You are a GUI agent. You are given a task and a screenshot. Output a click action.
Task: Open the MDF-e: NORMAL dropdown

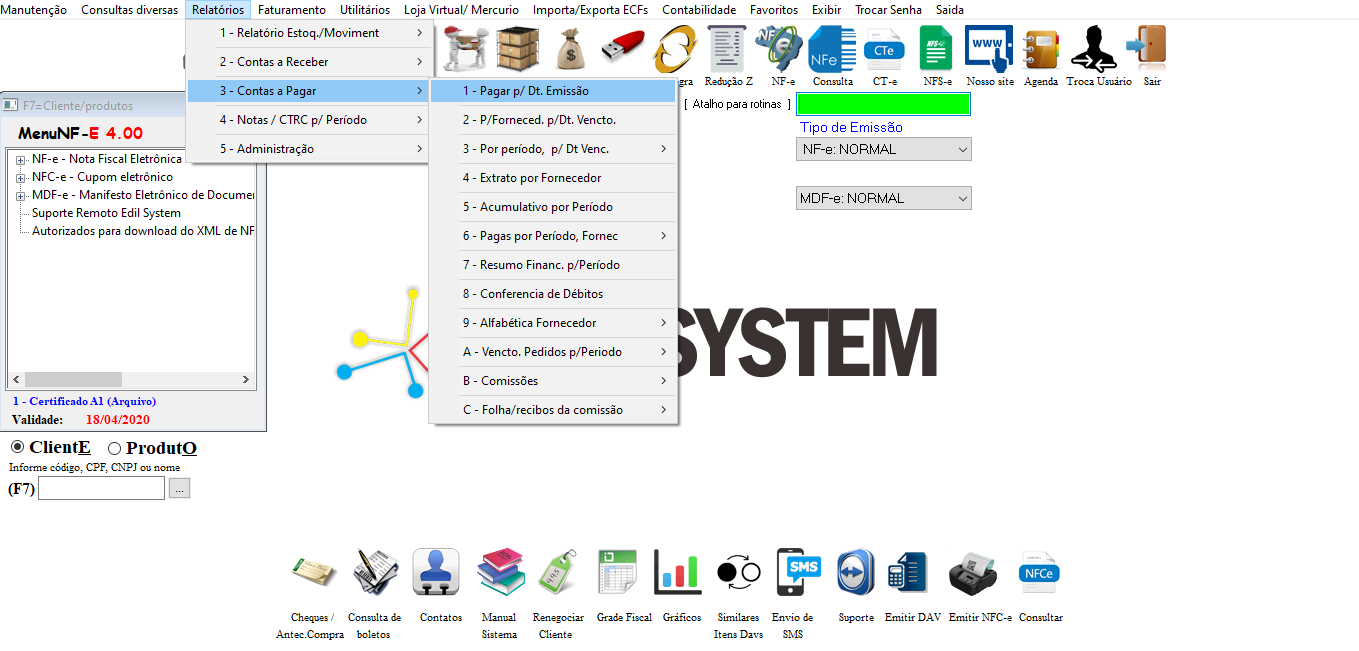pyautogui.click(x=883, y=199)
